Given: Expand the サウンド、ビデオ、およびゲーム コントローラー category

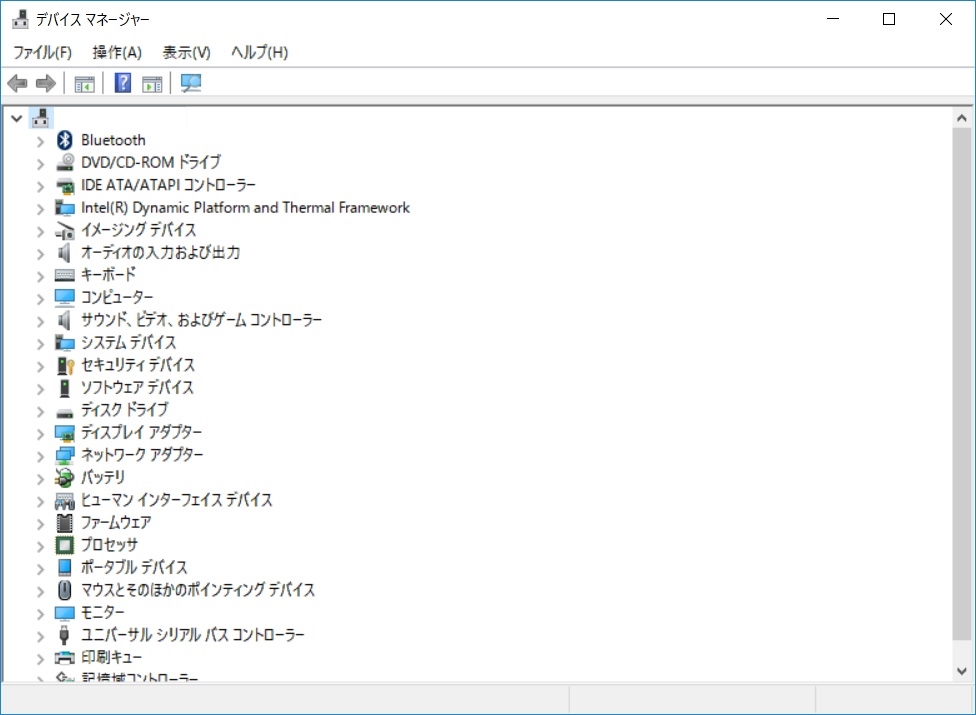Looking at the screenshot, I should click(40, 321).
